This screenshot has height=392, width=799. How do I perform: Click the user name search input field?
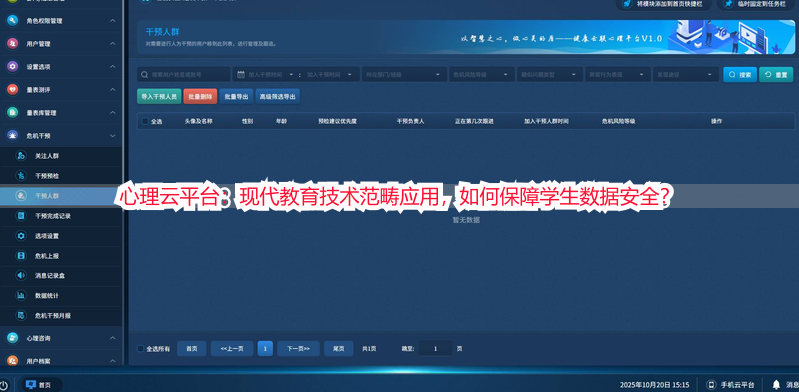point(184,74)
